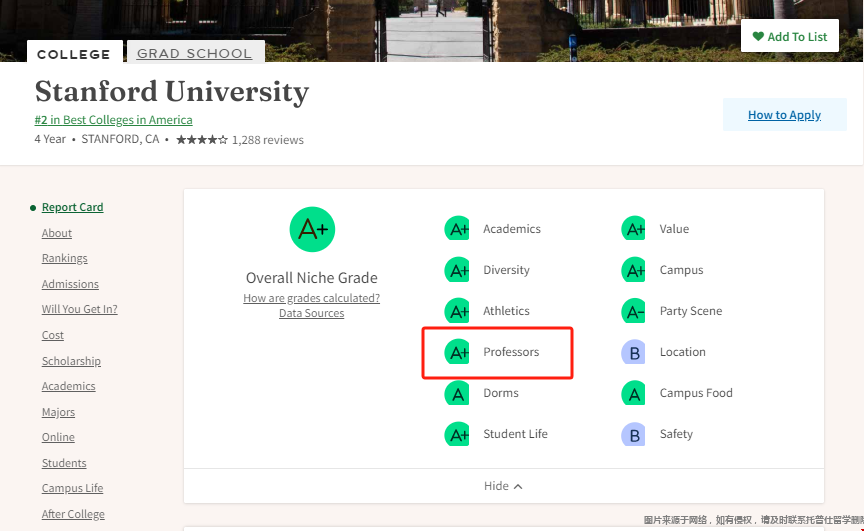Click the Overall Niche Grade text
Screen dimensions: 864x531
tap(312, 278)
